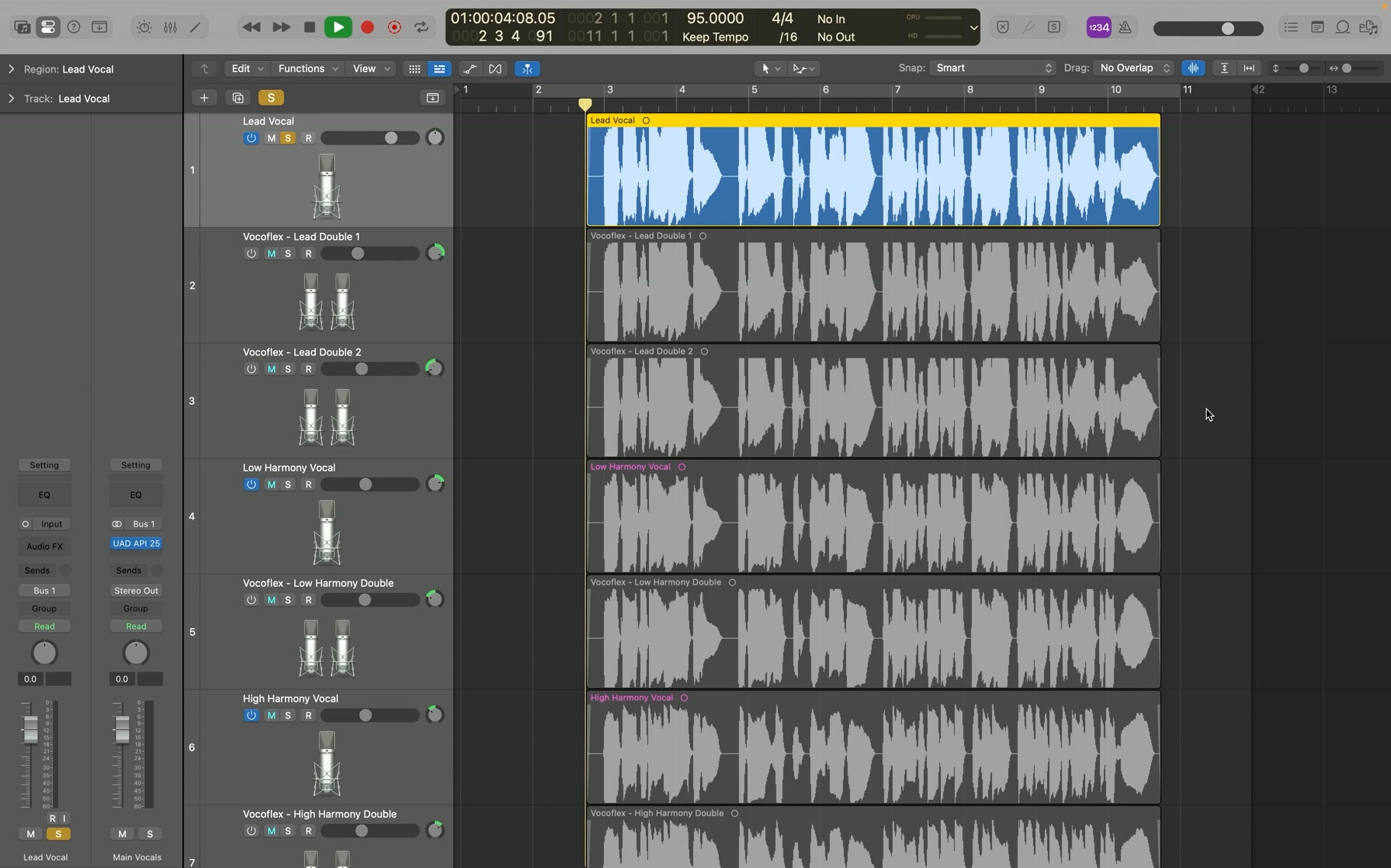Toggle the Cycle loop button
Screen dimensions: 1391x868
(422, 28)
